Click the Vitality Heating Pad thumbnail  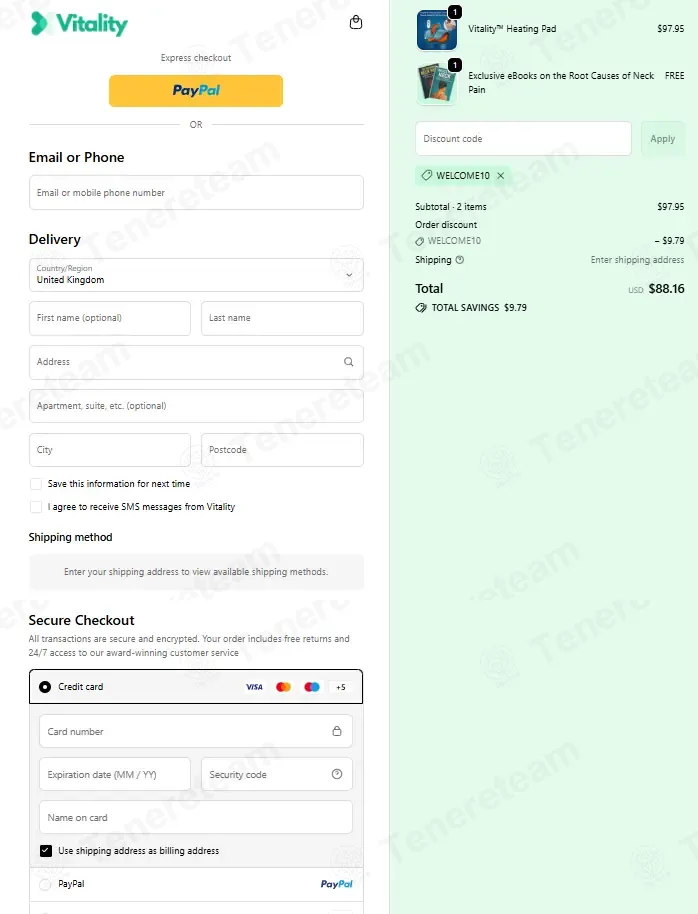[x=437, y=30]
